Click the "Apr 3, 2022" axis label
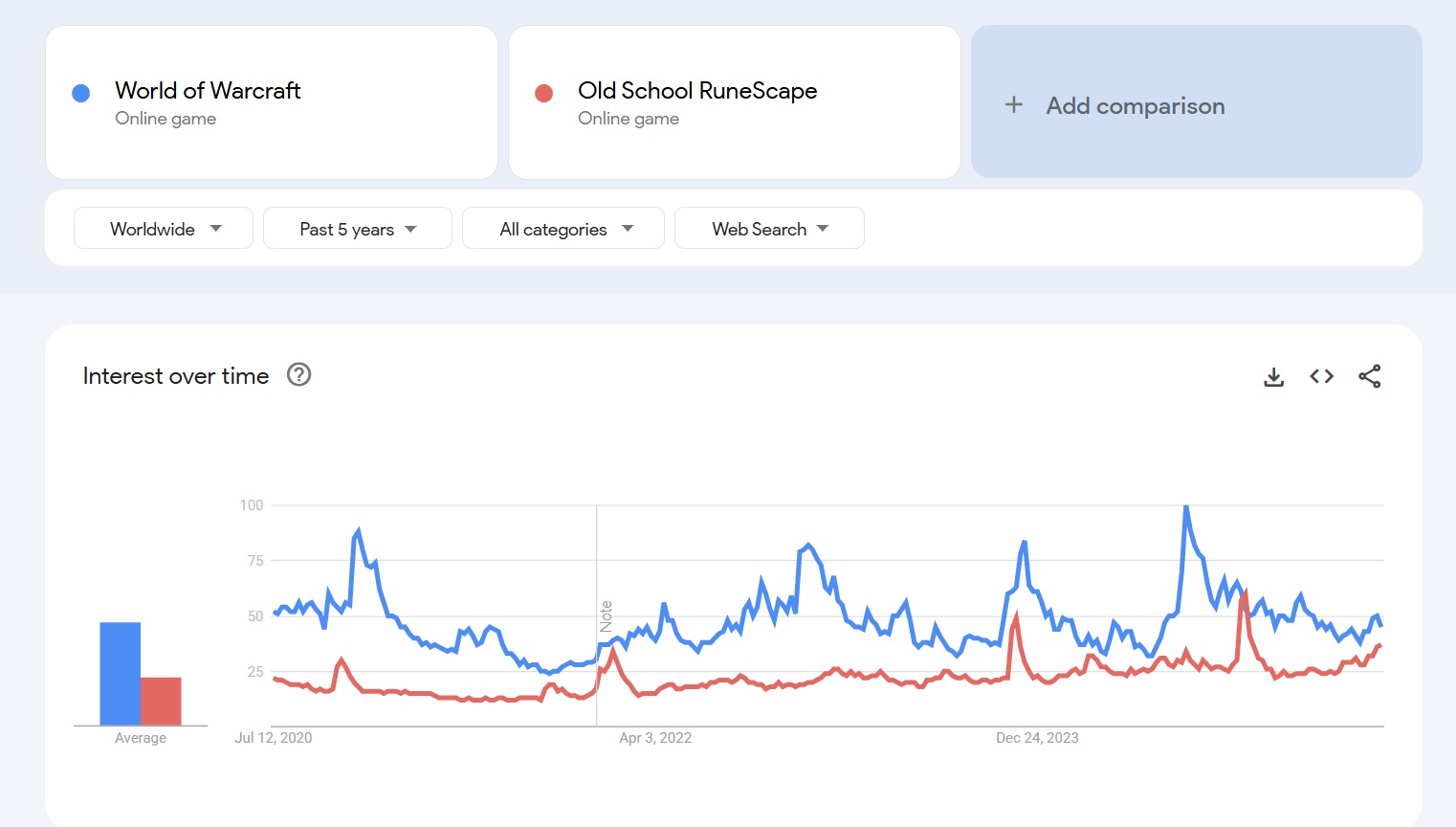Viewport: 1456px width, 827px height. [x=655, y=738]
